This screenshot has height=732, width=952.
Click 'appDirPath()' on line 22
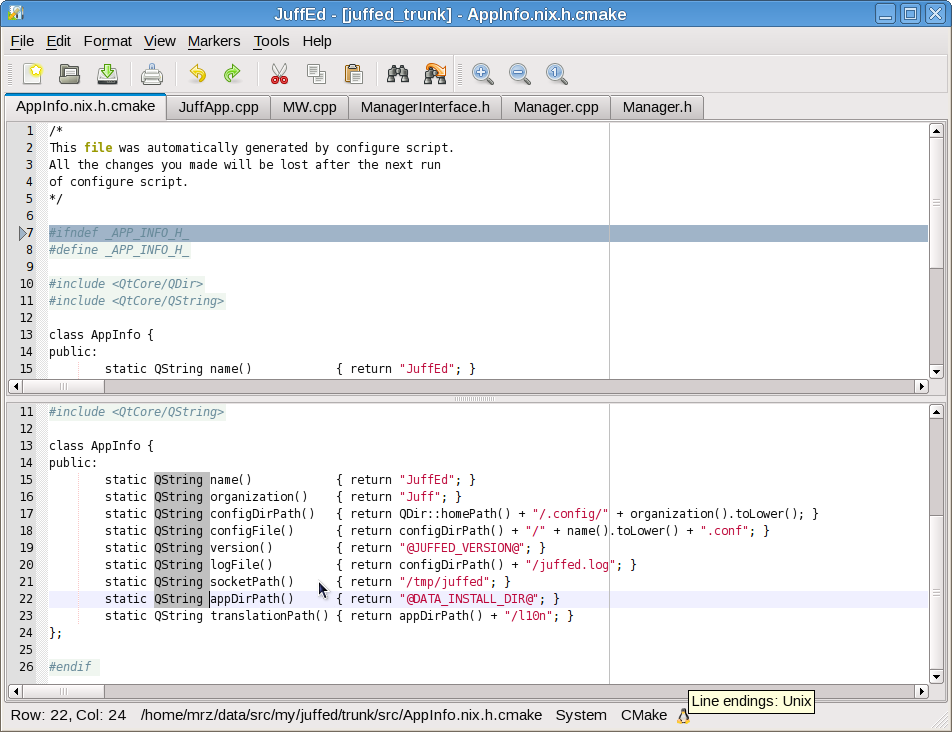coord(252,599)
